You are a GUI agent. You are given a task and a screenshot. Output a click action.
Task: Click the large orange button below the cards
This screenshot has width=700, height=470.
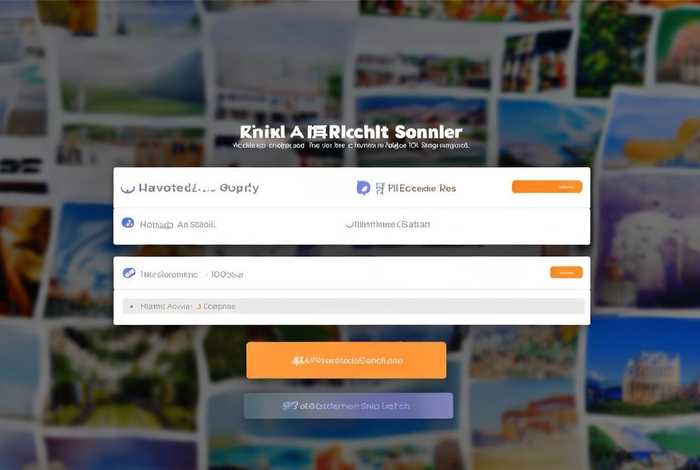[346, 360]
